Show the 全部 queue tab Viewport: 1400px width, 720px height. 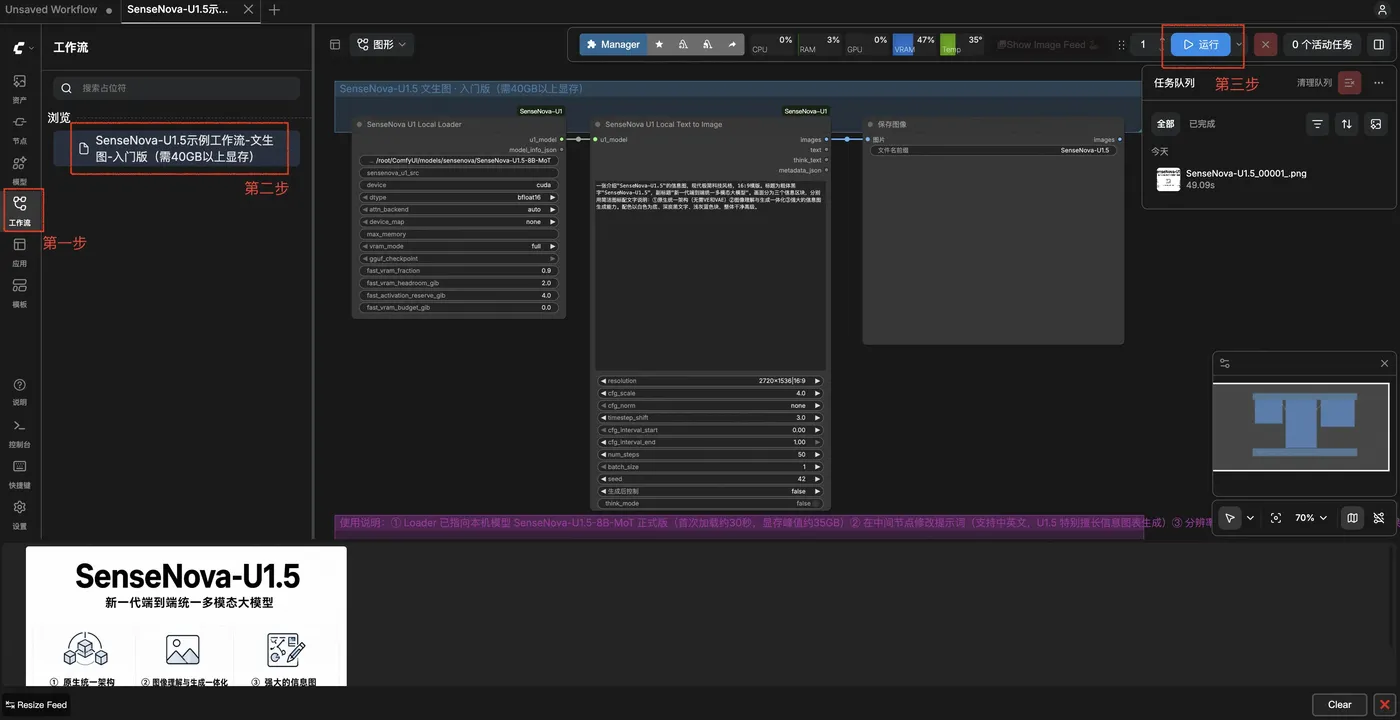(x=1166, y=124)
